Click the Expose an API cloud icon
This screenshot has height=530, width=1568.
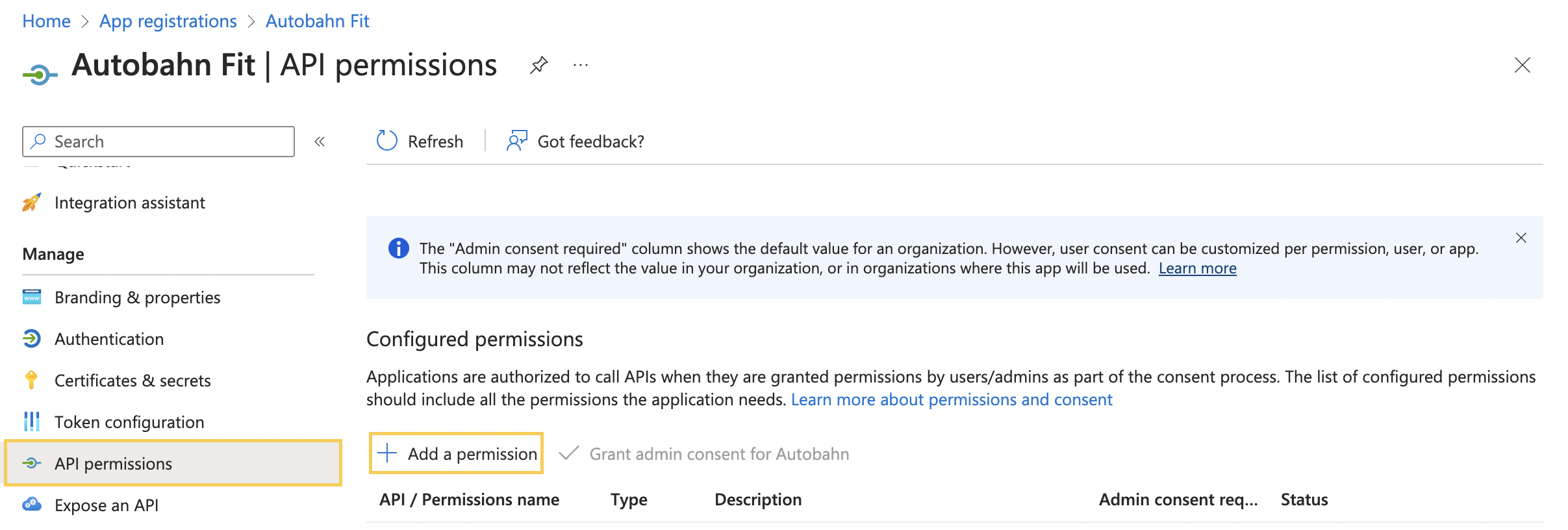(31, 505)
